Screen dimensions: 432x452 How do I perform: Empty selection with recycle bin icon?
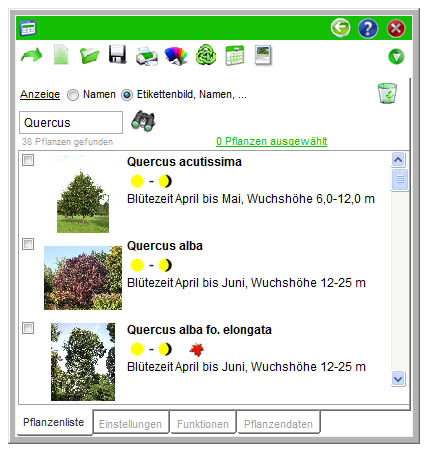click(387, 93)
